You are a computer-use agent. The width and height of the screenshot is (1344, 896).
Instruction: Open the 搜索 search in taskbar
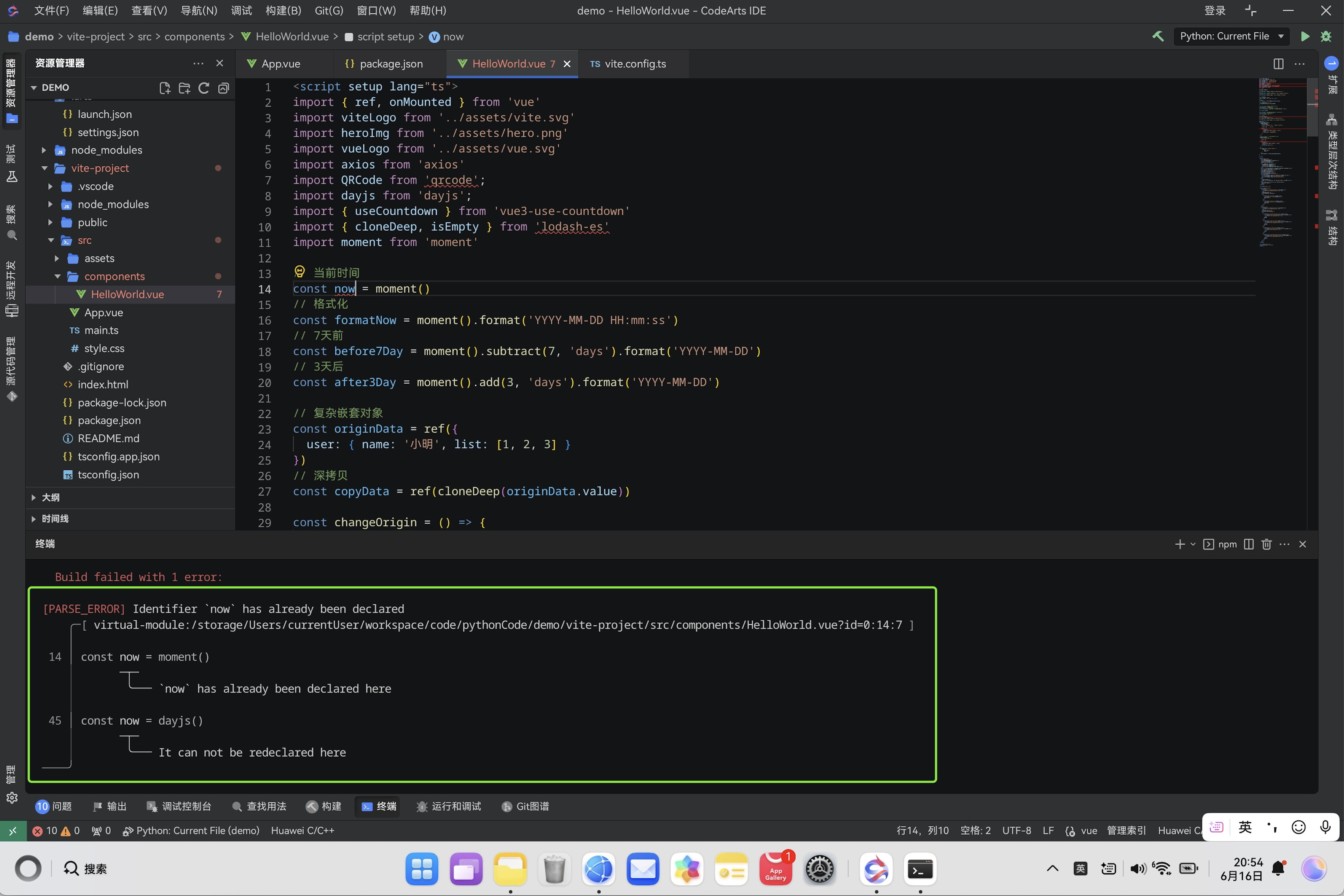point(85,869)
